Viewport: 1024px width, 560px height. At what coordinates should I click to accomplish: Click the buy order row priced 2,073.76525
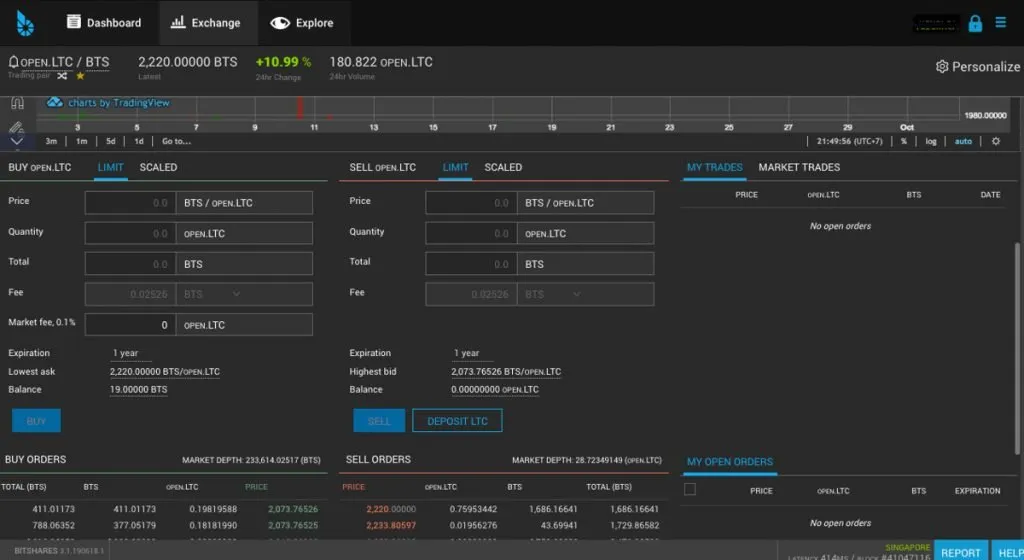point(163,525)
